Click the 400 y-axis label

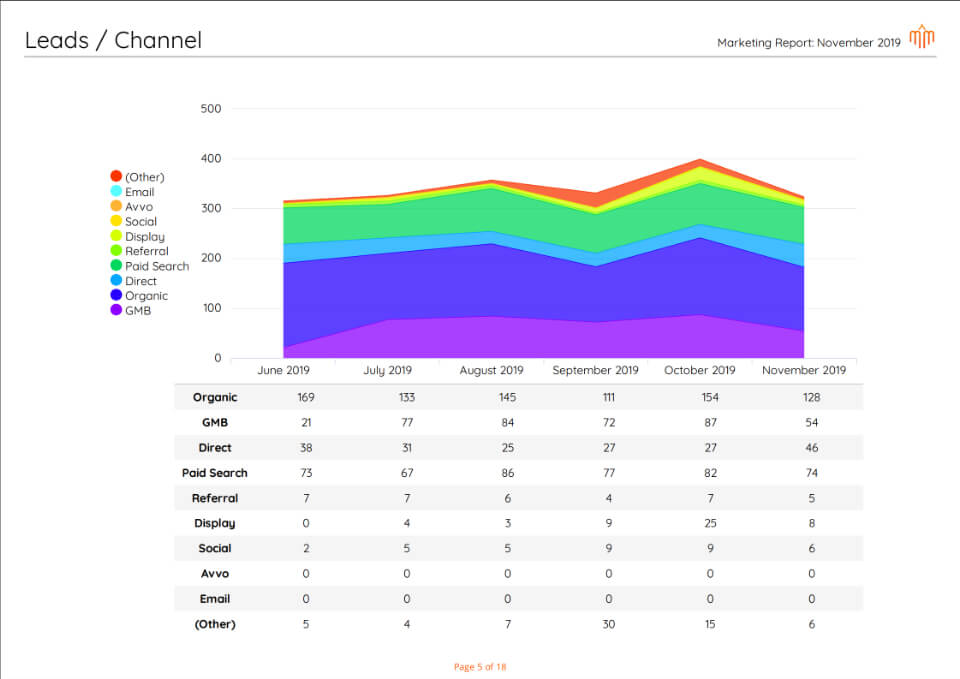coord(211,159)
